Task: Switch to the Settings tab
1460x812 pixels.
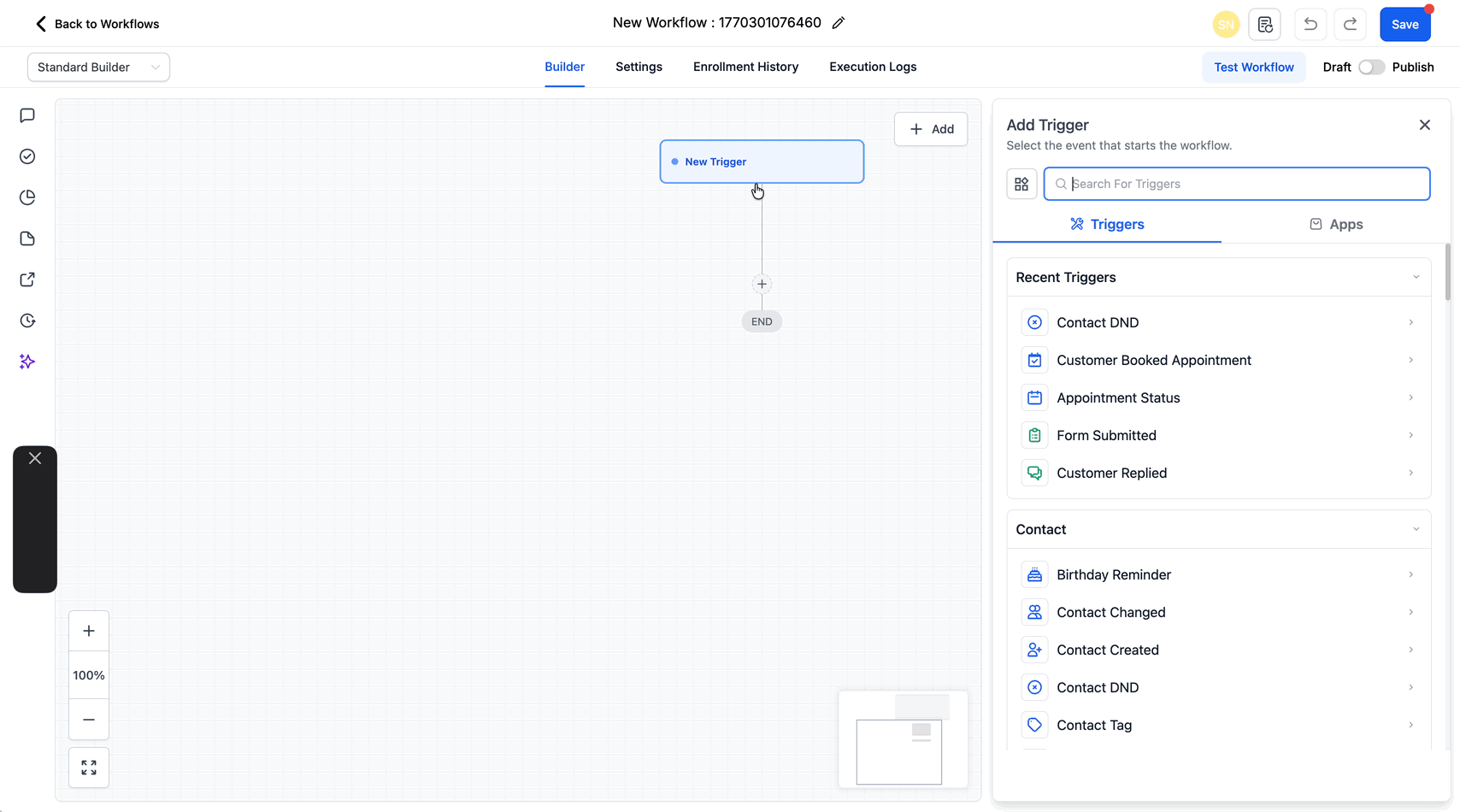Action: [639, 67]
